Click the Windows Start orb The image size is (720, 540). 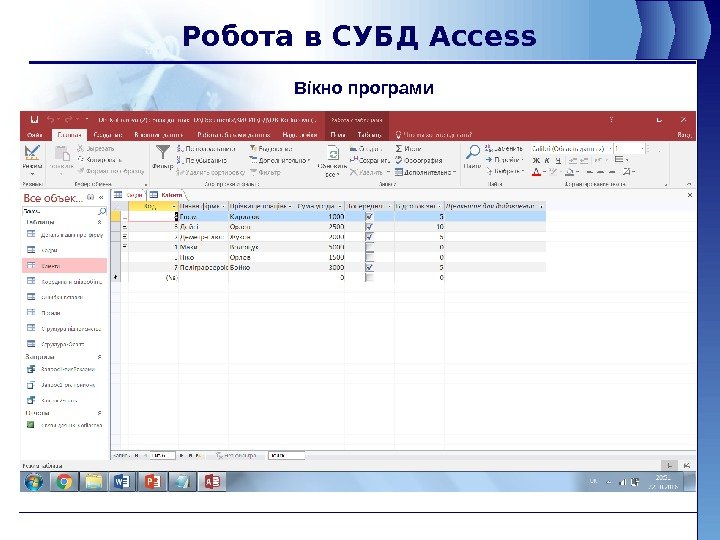click(x=34, y=482)
